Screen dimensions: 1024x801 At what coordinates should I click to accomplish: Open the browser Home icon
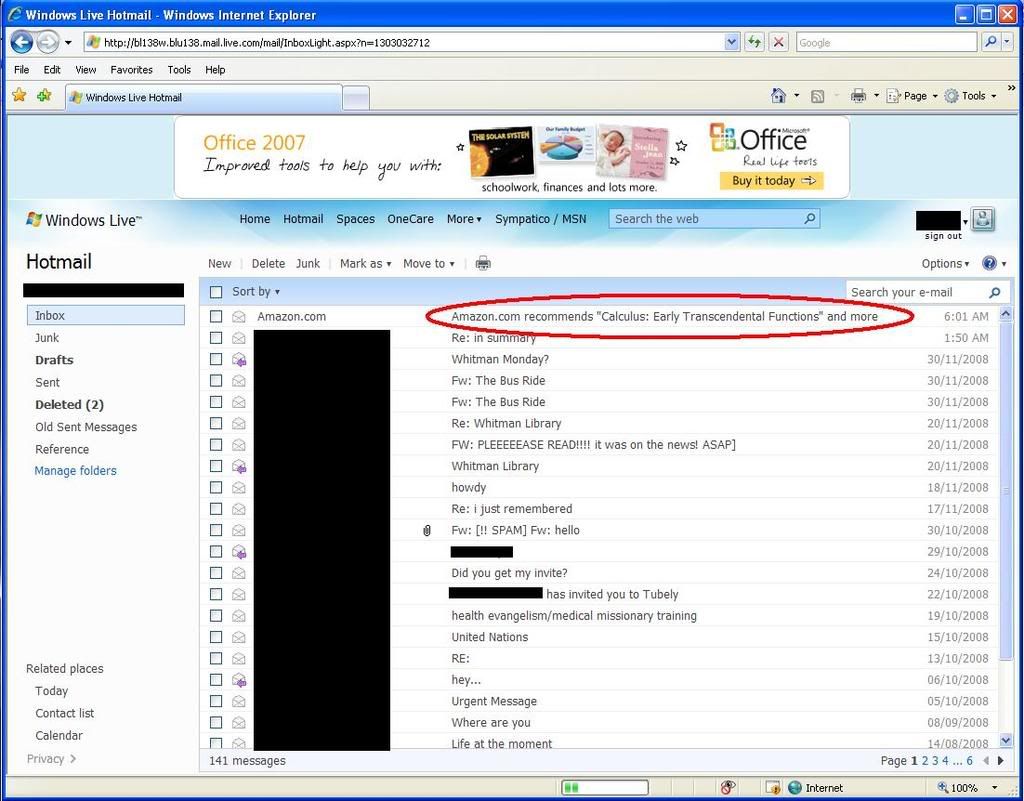click(778, 96)
